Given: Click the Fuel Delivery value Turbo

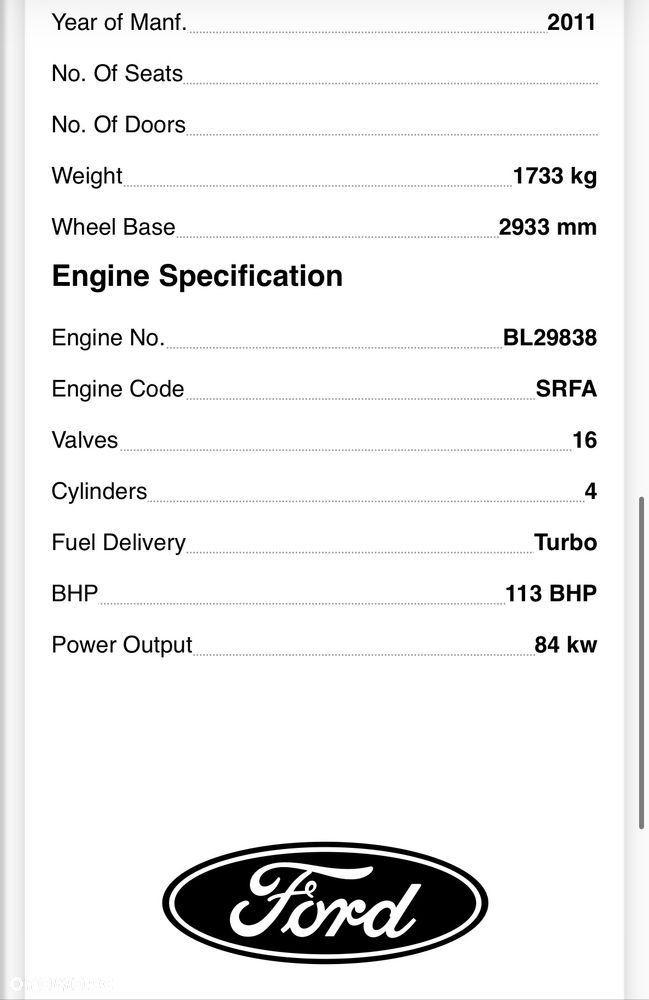Looking at the screenshot, I should [x=565, y=542].
